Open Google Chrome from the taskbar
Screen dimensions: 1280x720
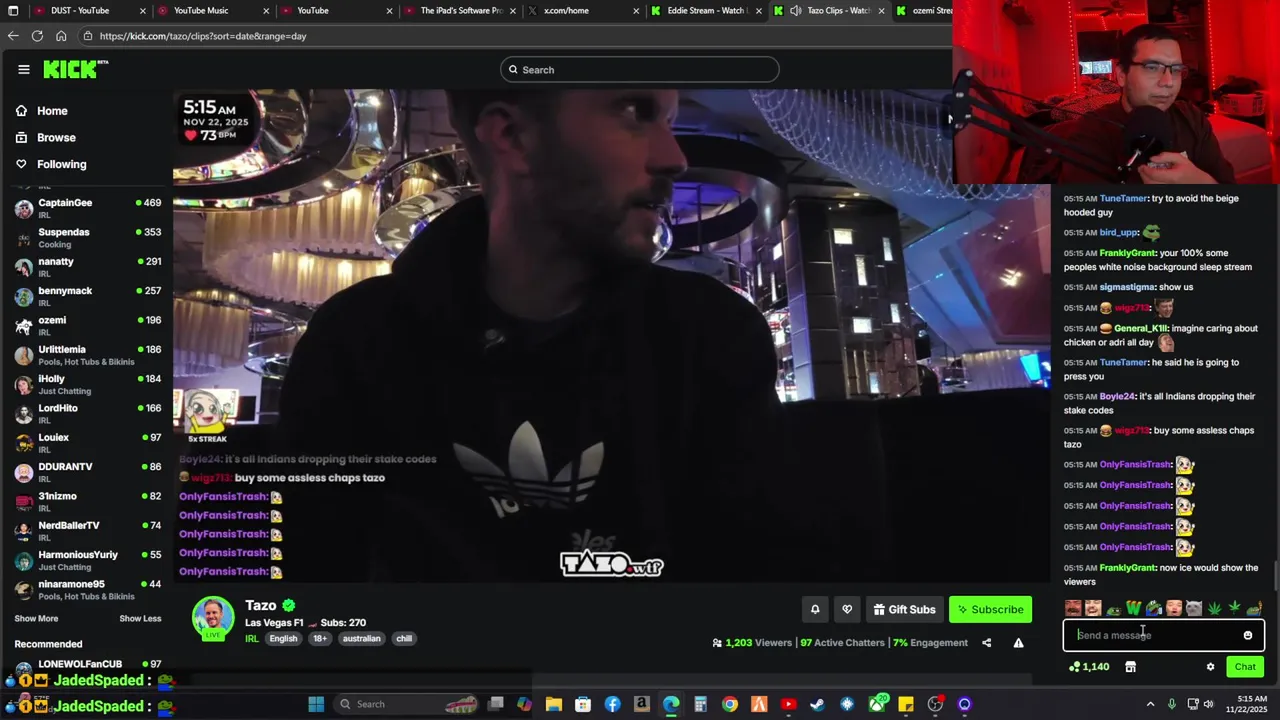pyautogui.click(x=730, y=704)
